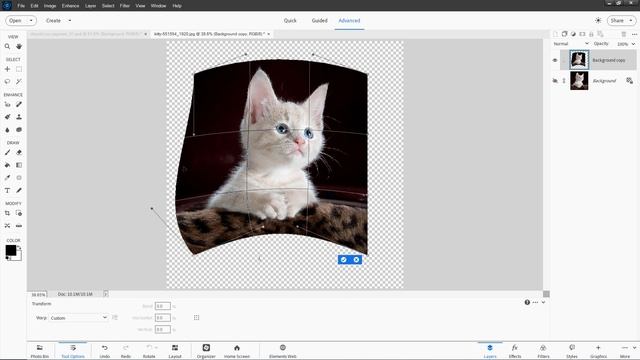
Task: Select the Custom Shape tool
Action: [x=19, y=178]
